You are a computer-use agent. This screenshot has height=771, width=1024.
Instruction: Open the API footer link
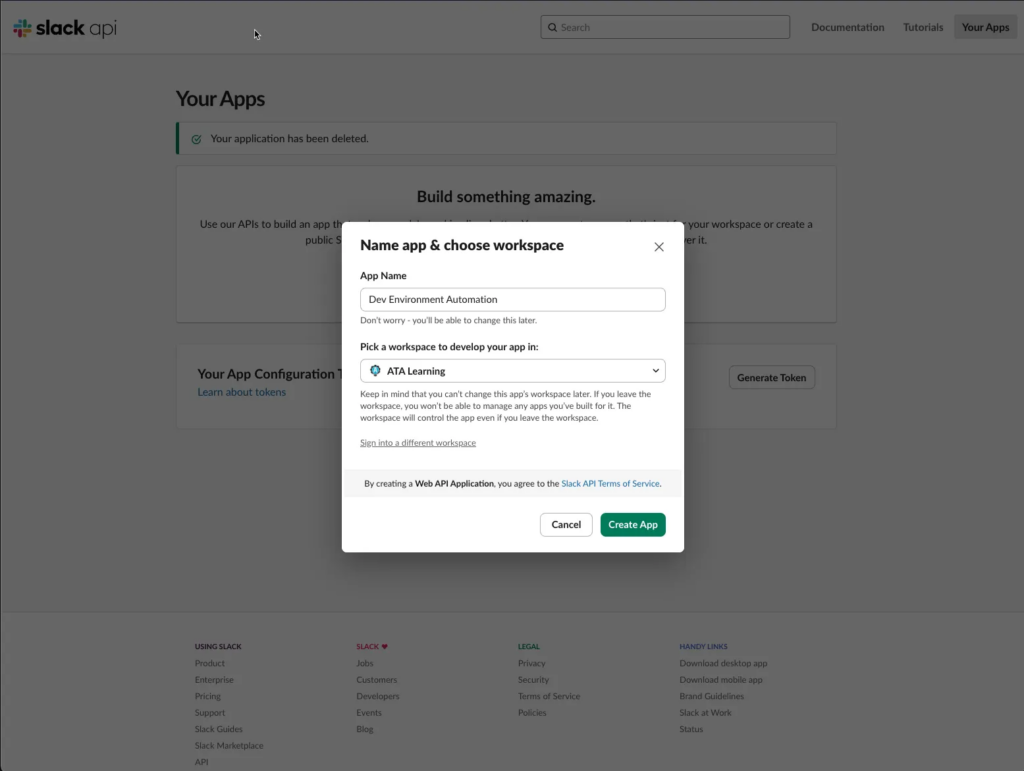(x=202, y=762)
